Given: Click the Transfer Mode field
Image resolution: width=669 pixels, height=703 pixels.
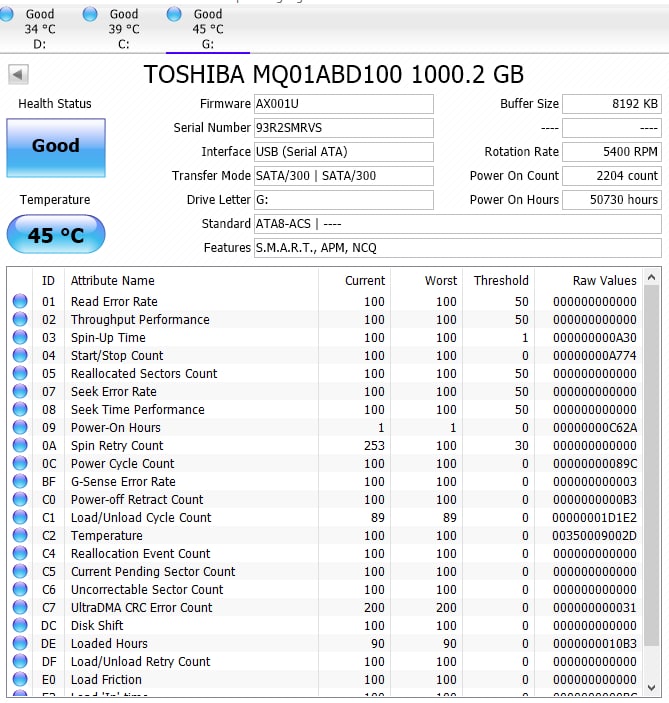Looking at the screenshot, I should (343, 176).
